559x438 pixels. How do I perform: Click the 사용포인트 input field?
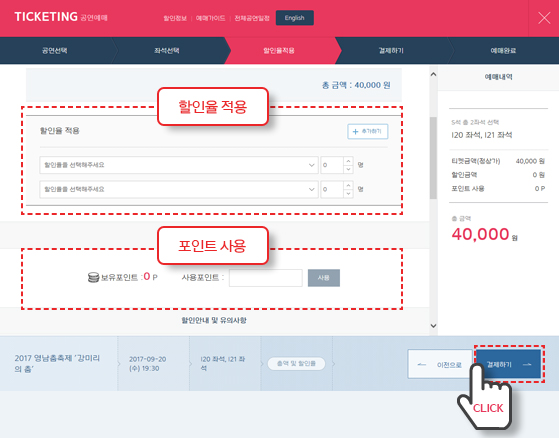tap(266, 278)
